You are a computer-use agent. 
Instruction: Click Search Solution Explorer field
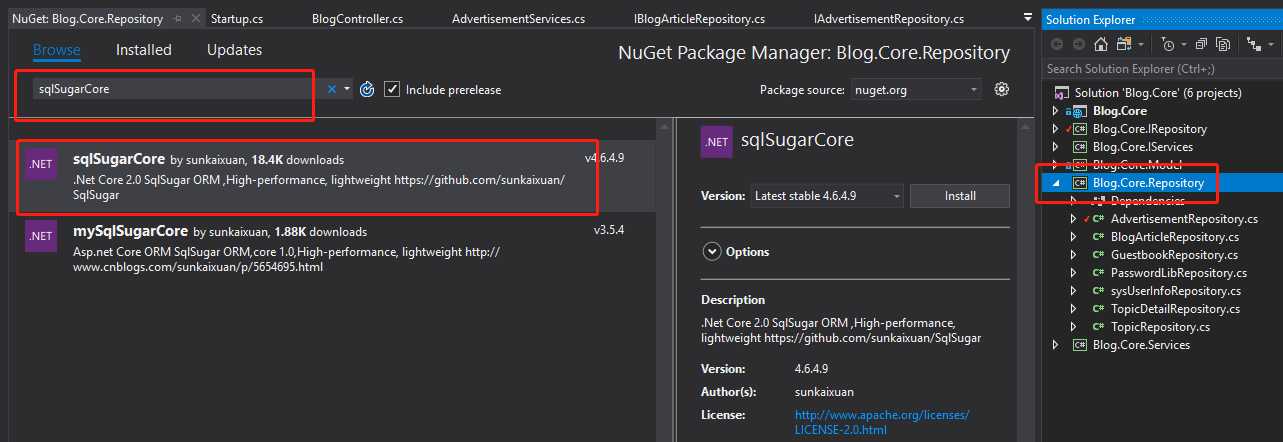[1161, 69]
